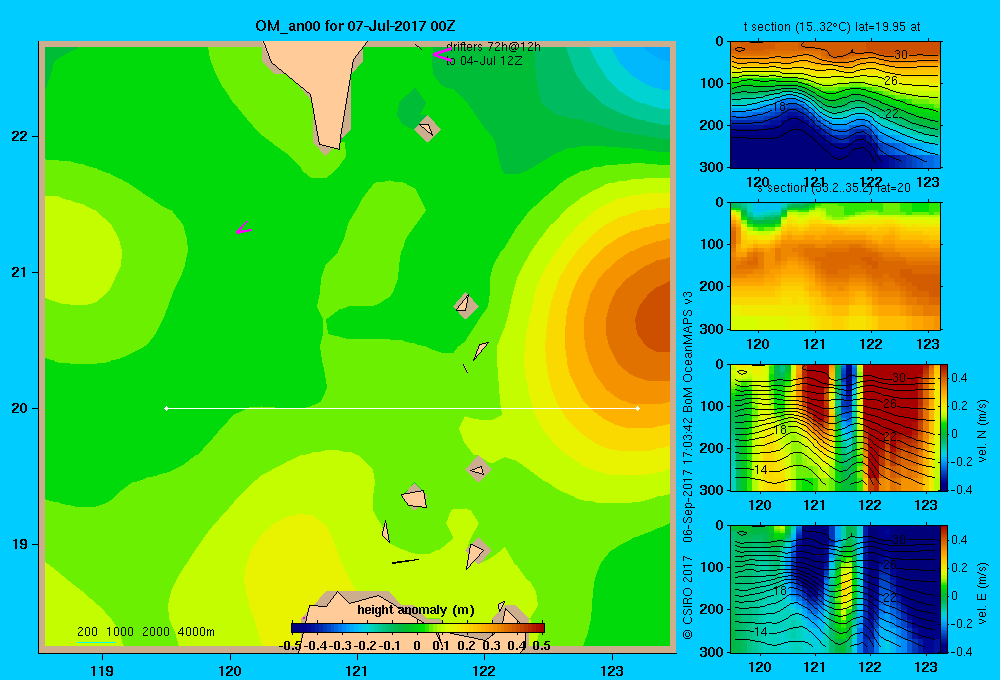The width and height of the screenshot is (1000, 680).
Task: Click the 'vel. N (m/s)' axis label
Action: pos(982,431)
